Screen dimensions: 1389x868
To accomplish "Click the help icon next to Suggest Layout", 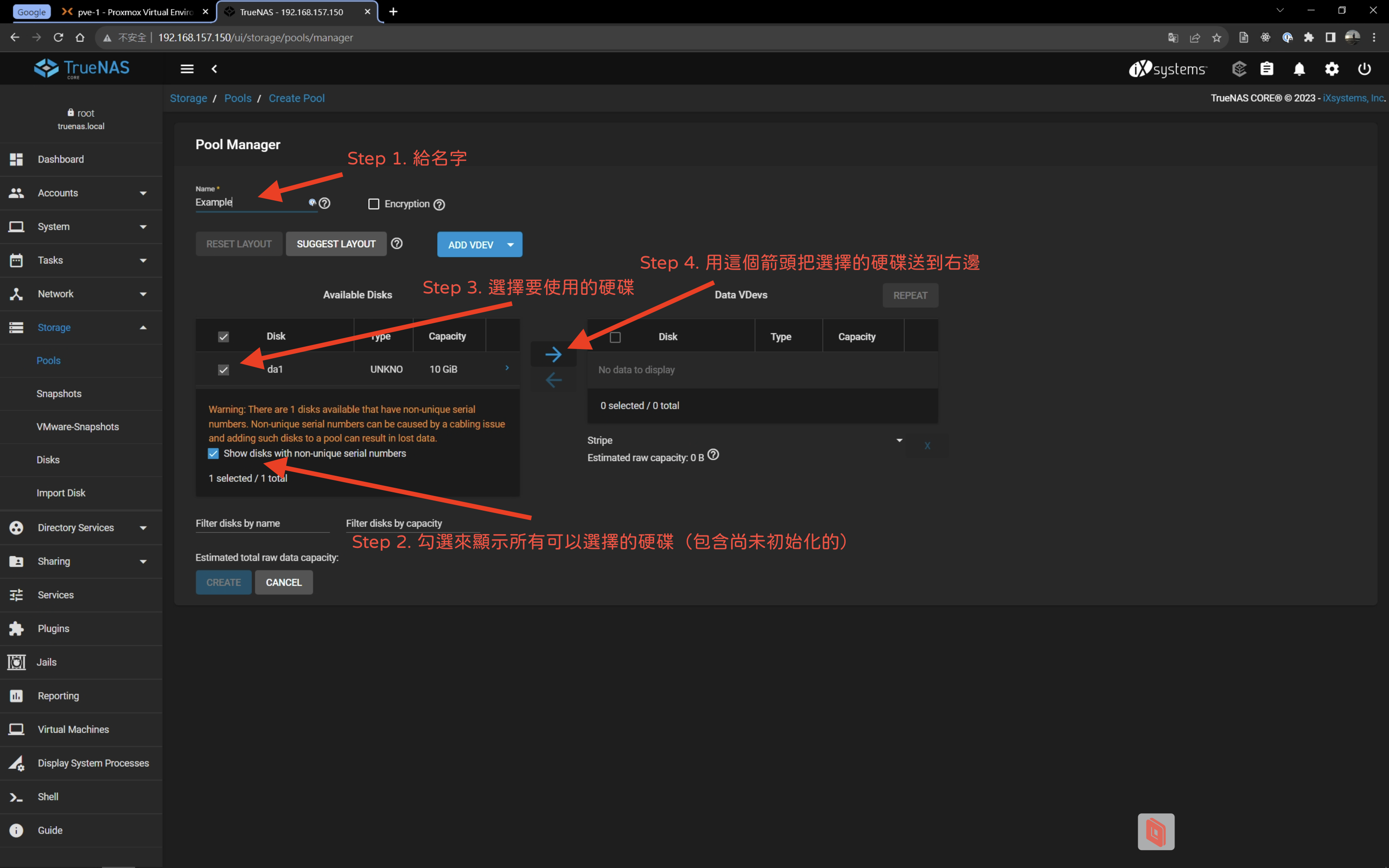I will click(x=396, y=243).
